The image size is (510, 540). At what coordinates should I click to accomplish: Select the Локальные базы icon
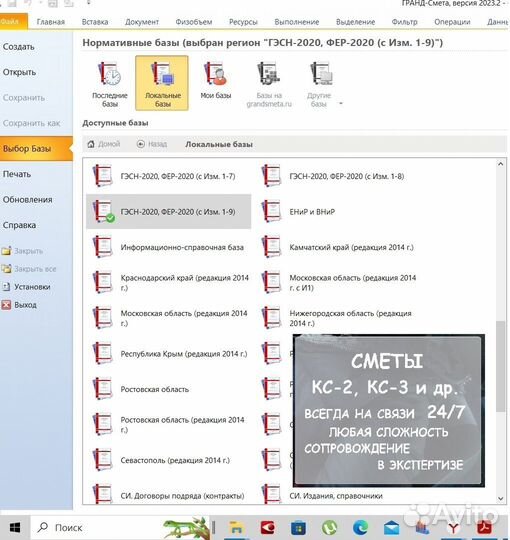pyautogui.click(x=162, y=83)
